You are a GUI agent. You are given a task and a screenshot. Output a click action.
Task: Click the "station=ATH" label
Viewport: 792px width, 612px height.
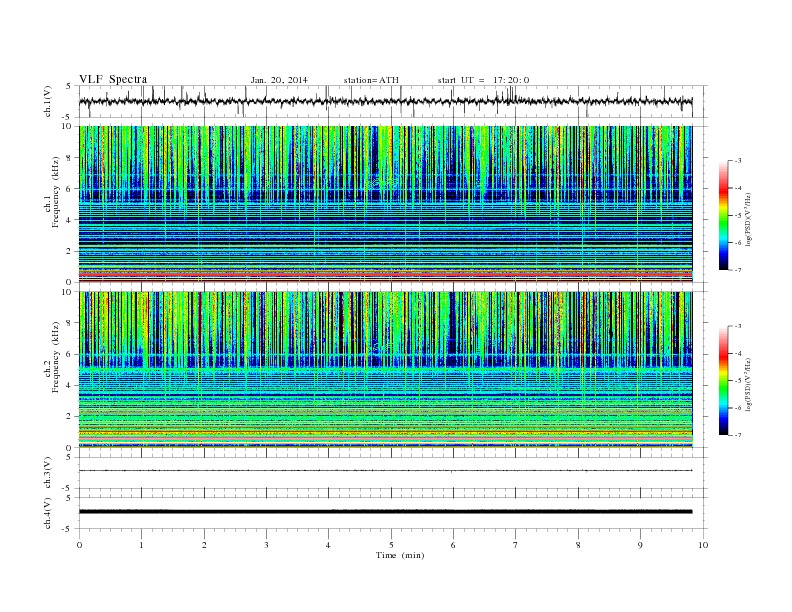371,80
